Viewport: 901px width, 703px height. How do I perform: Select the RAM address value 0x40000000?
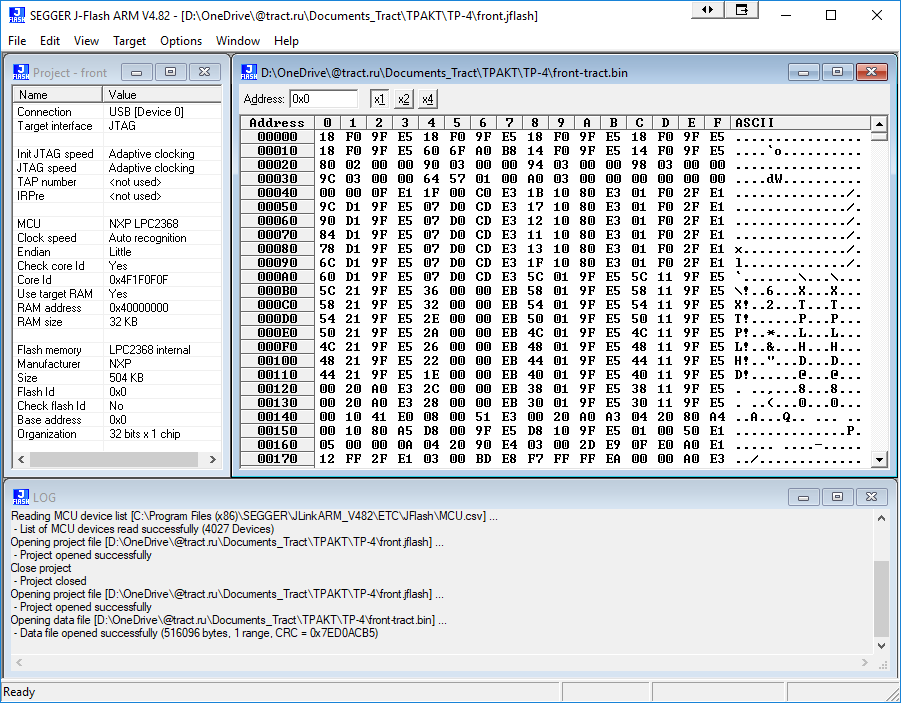coord(138,308)
